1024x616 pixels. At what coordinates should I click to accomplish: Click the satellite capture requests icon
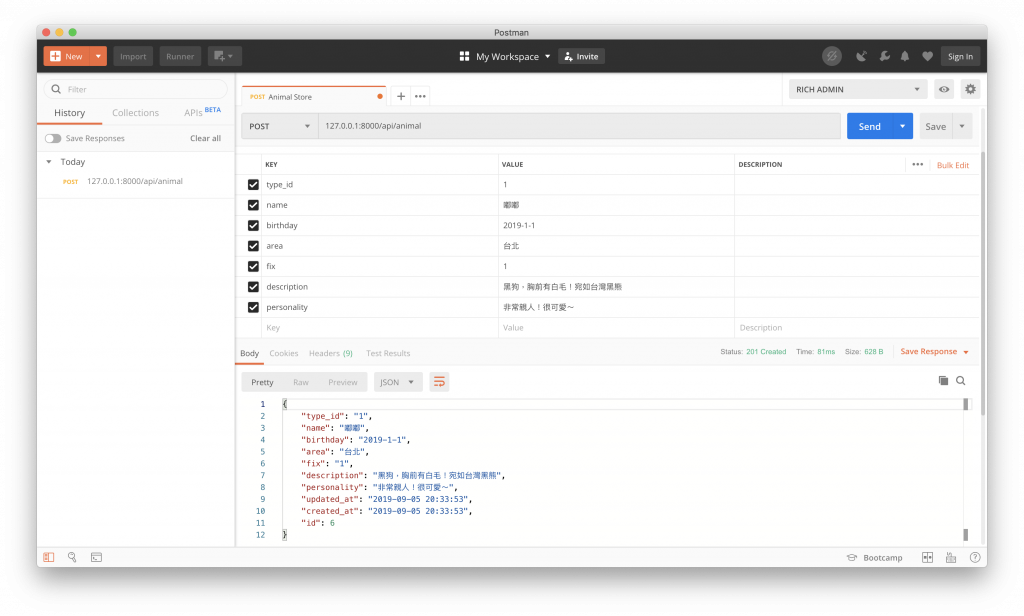pos(861,56)
